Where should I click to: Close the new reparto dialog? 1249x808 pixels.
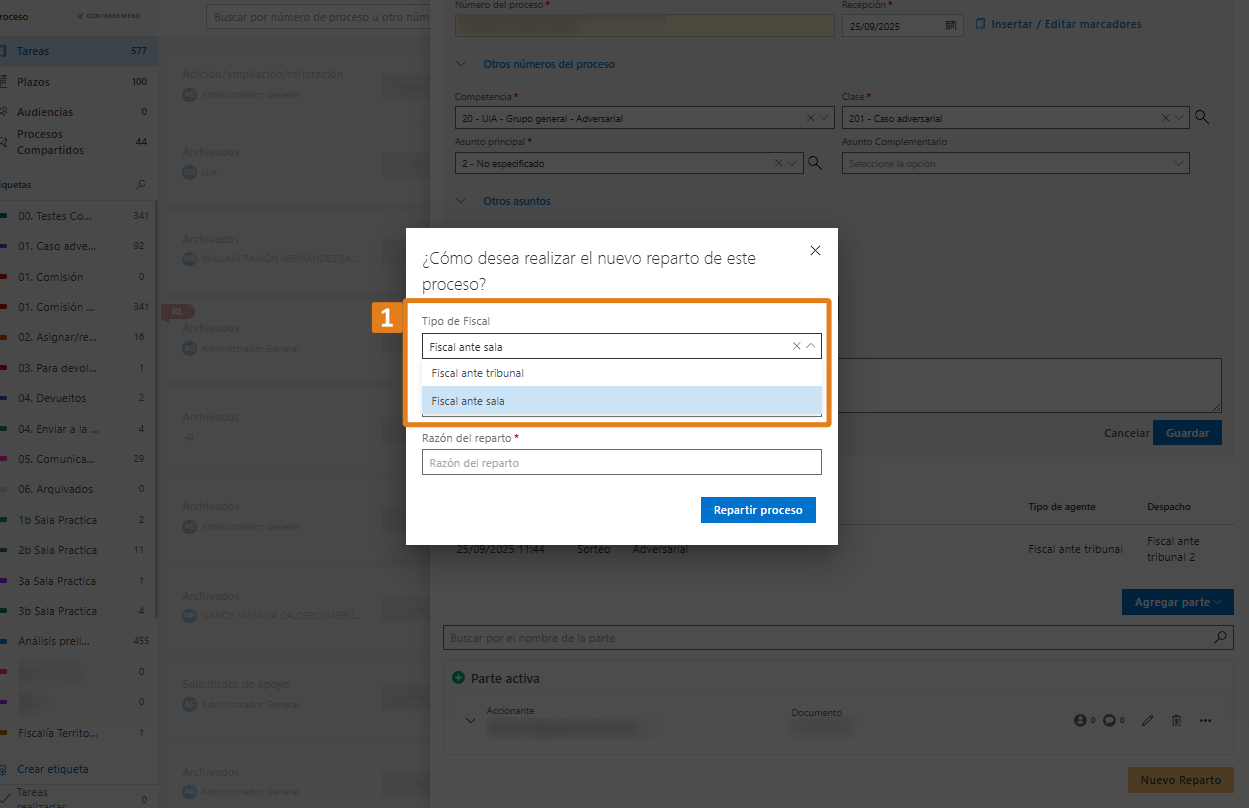coord(815,251)
